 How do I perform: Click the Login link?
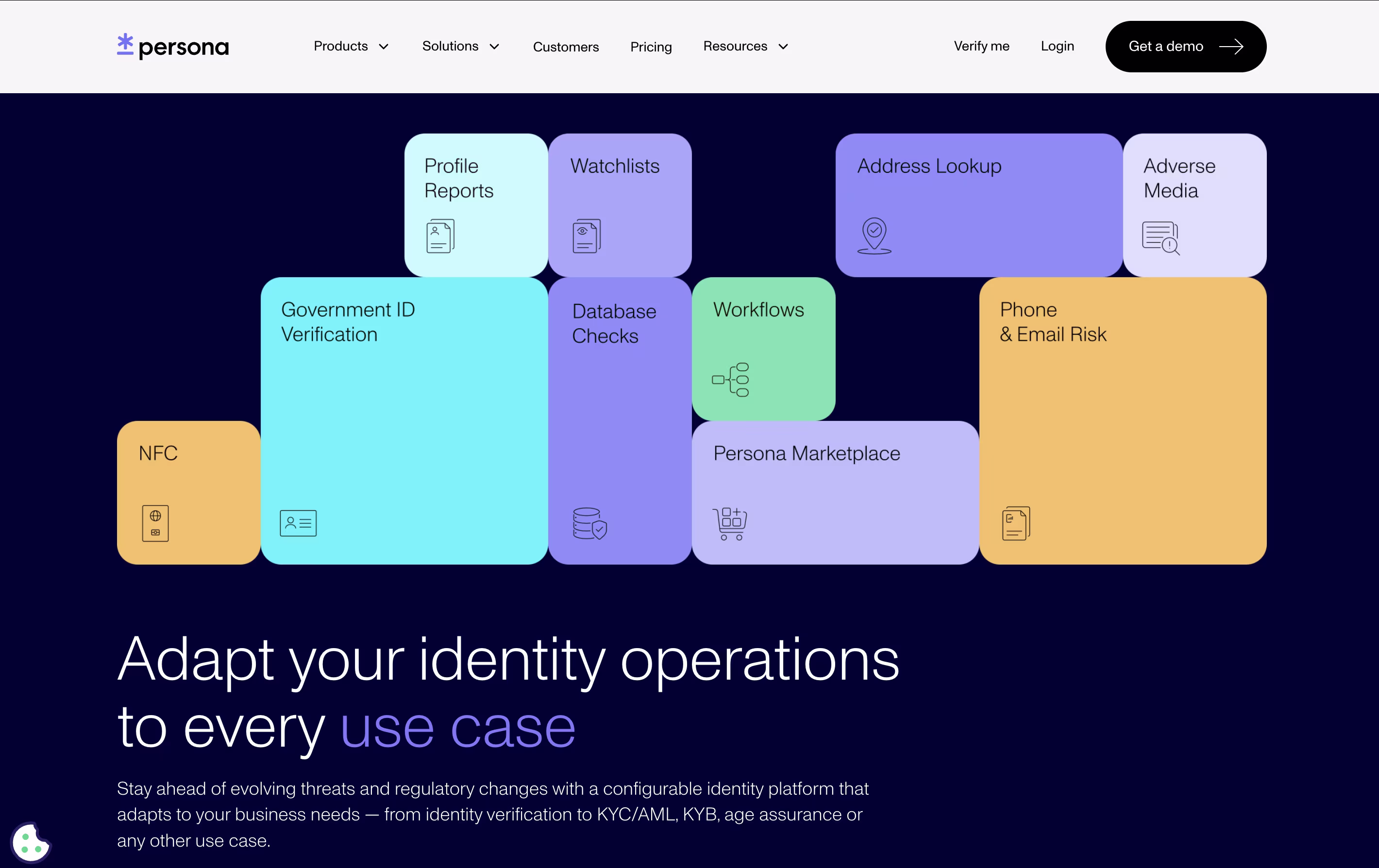coord(1057,47)
